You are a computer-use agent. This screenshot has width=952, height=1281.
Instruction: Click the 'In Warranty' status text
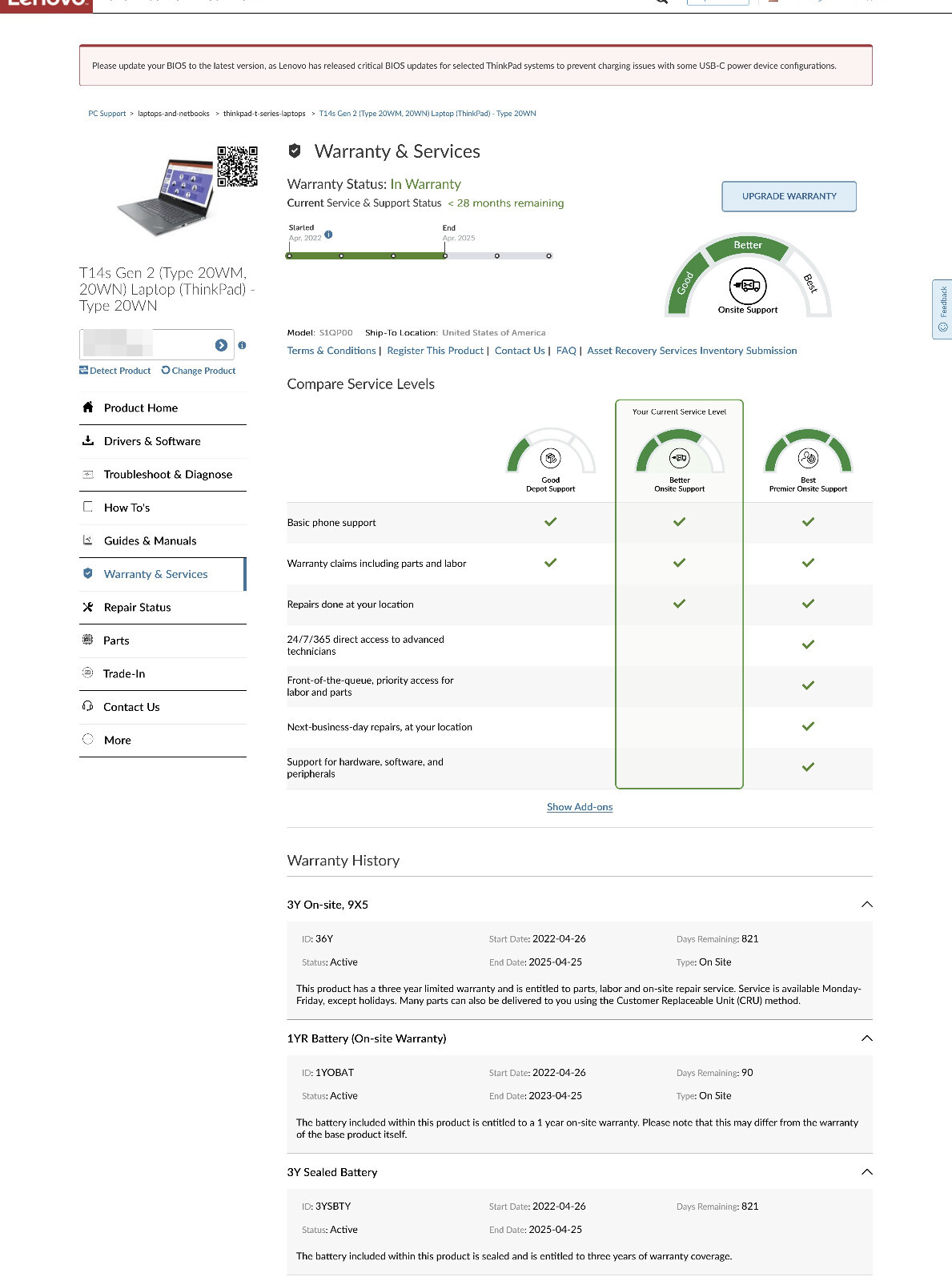pyautogui.click(x=426, y=184)
